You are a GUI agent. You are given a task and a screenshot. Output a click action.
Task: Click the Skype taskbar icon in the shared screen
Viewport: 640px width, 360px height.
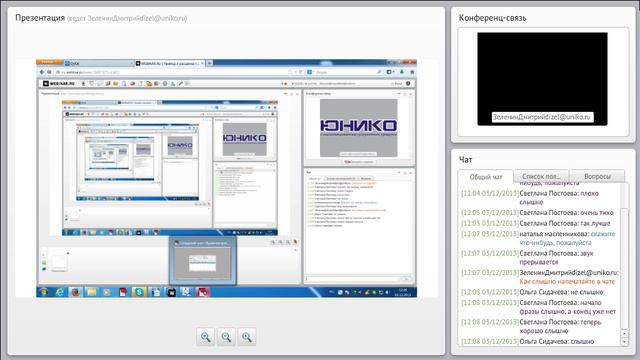[x=139, y=292]
